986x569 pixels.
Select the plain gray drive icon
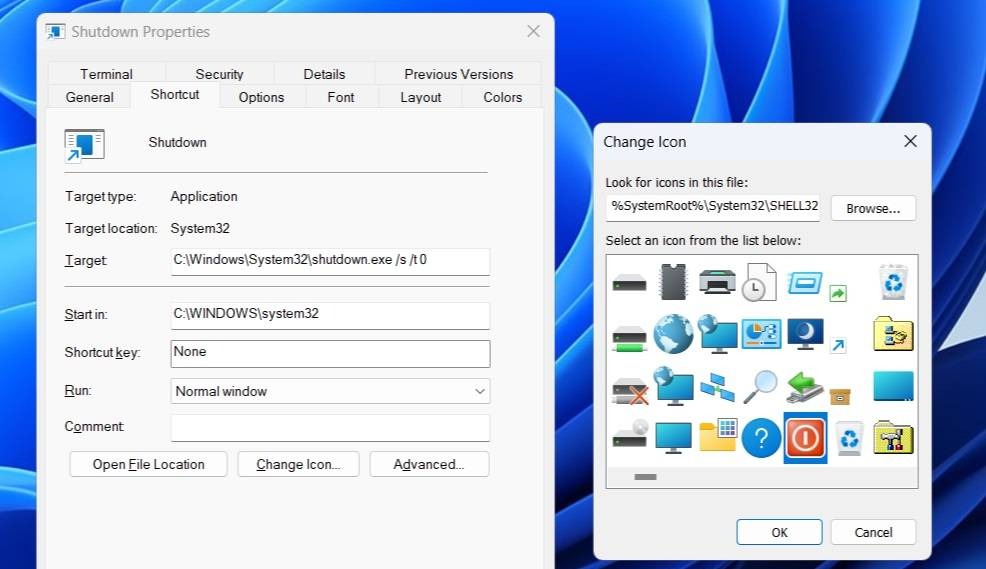point(629,283)
